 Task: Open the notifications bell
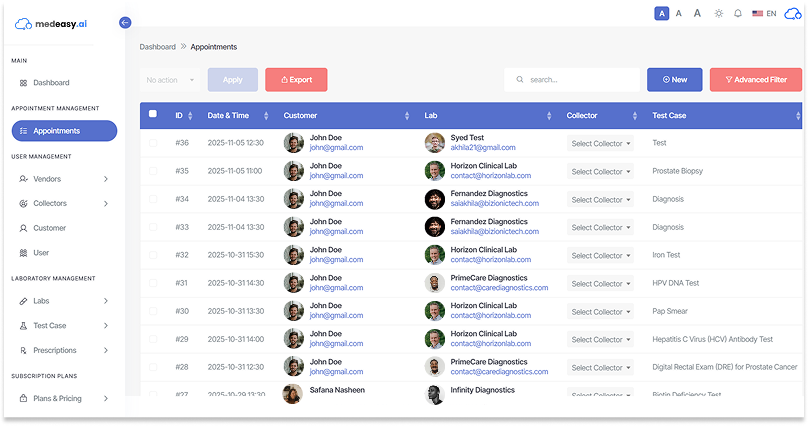[738, 13]
